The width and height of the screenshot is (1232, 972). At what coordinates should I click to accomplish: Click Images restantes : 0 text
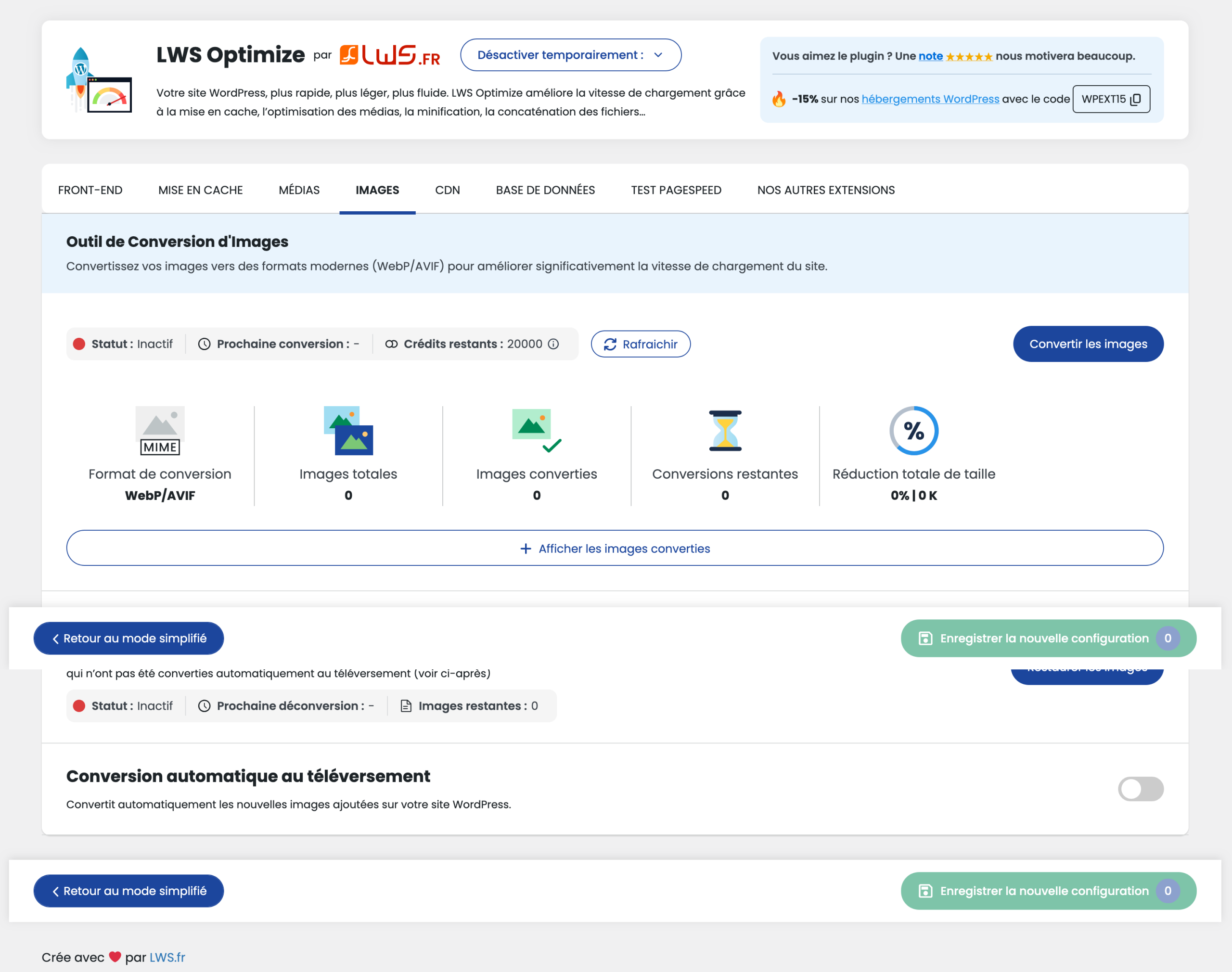coord(478,706)
